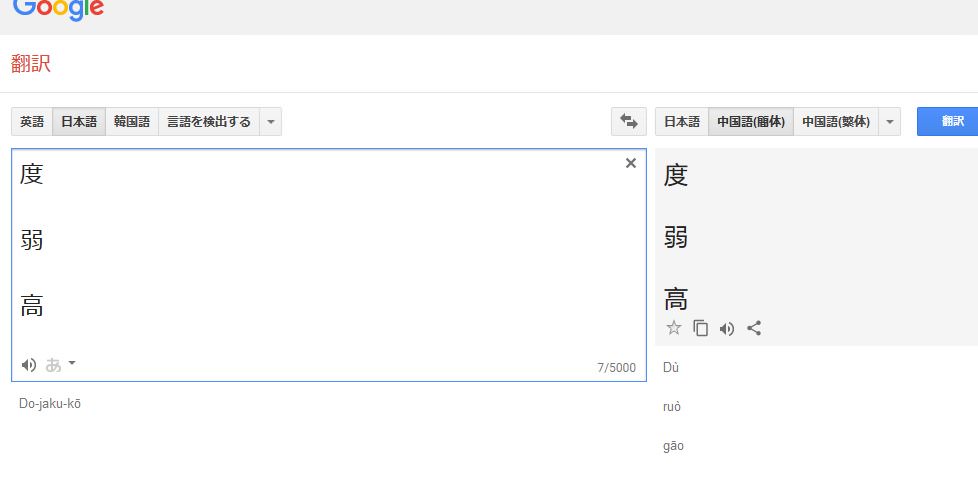The height and width of the screenshot is (478, 978).
Task: Swap source and target languages
Action: 628,121
